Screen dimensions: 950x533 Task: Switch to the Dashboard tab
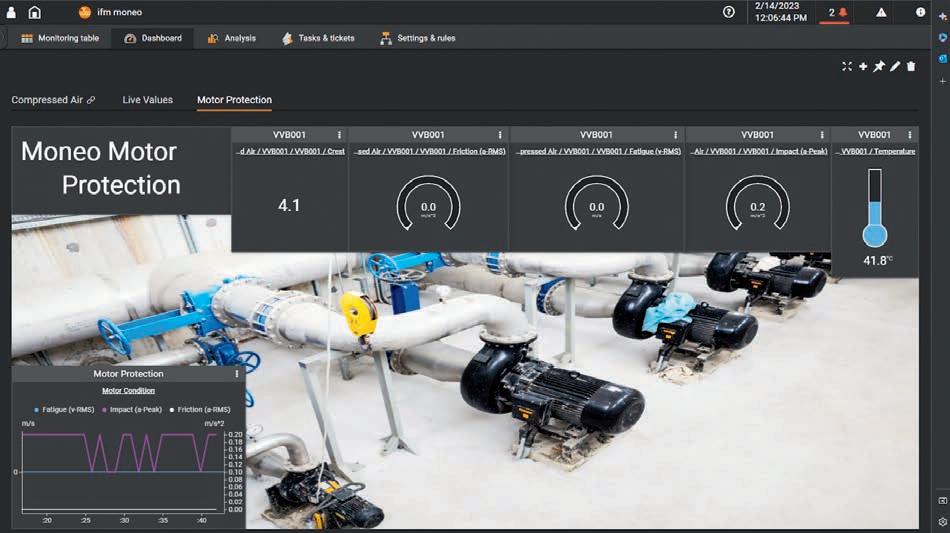(x=153, y=38)
